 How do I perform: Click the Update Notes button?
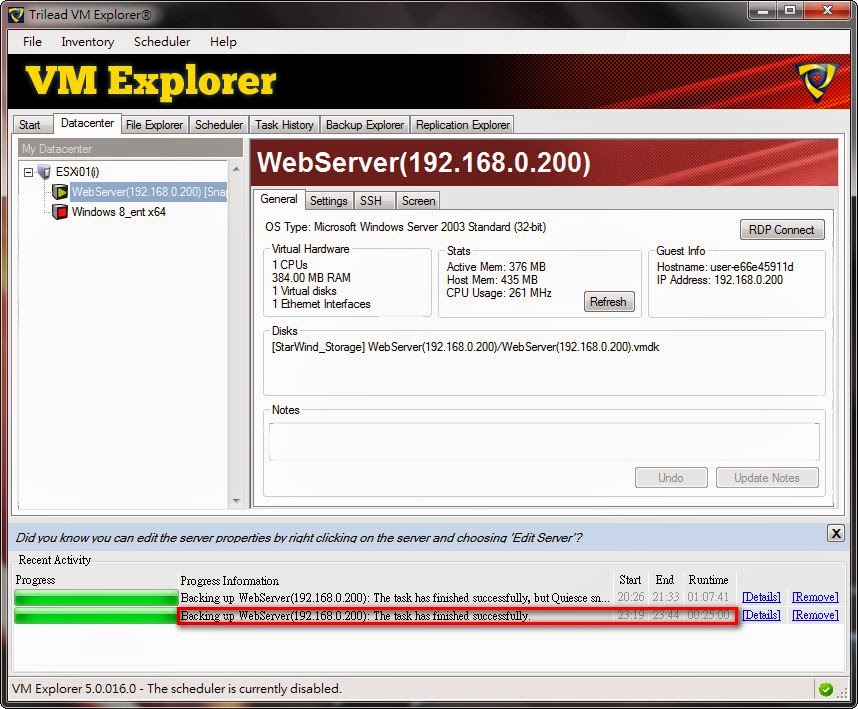(767, 478)
